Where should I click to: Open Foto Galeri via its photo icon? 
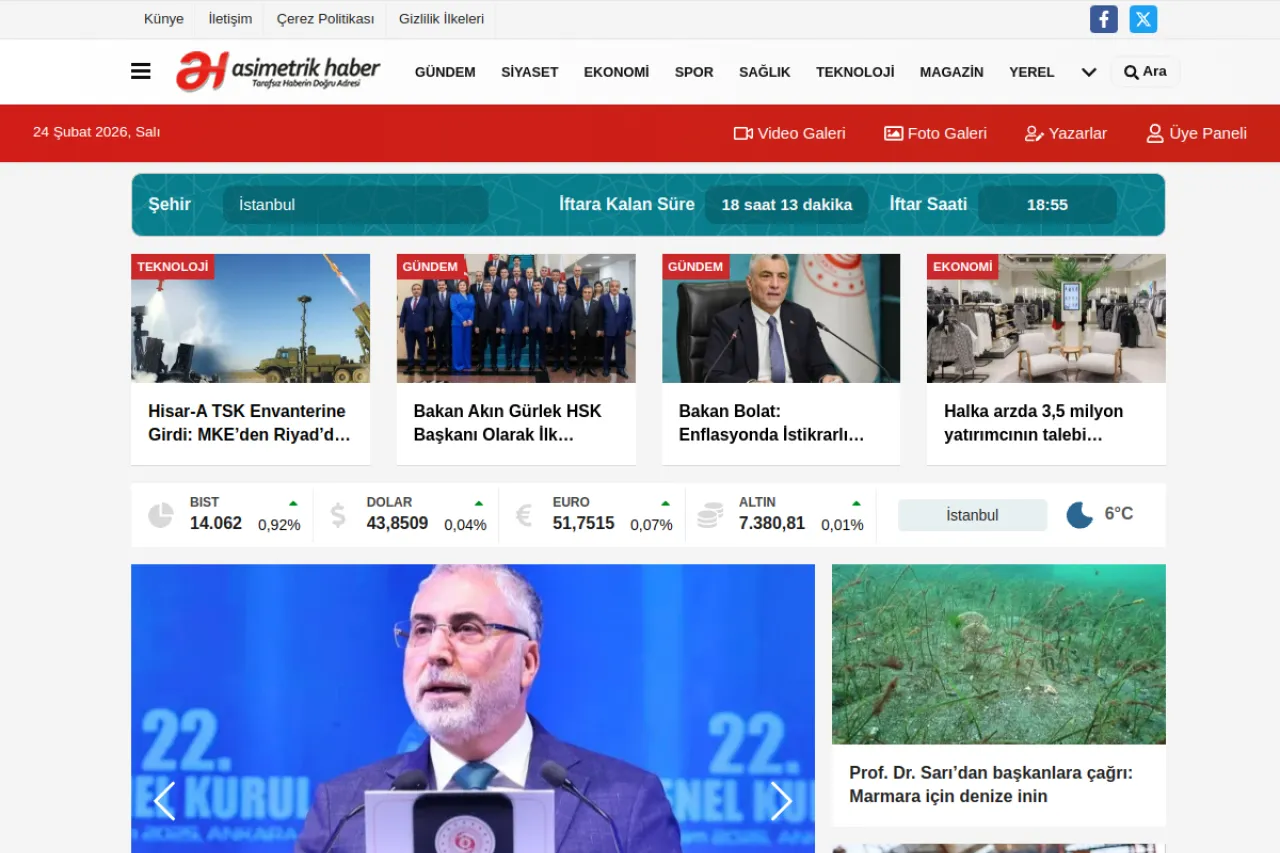pos(891,132)
